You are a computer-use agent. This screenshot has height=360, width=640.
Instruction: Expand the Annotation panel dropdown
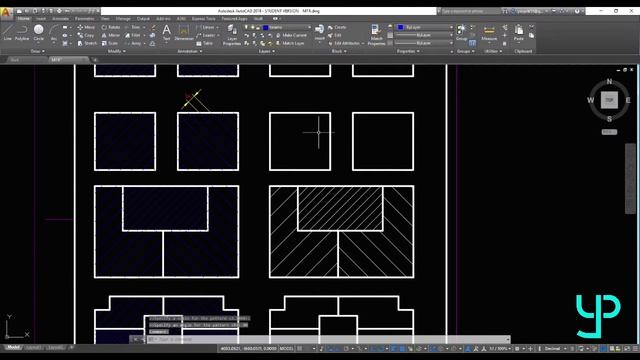click(x=189, y=51)
